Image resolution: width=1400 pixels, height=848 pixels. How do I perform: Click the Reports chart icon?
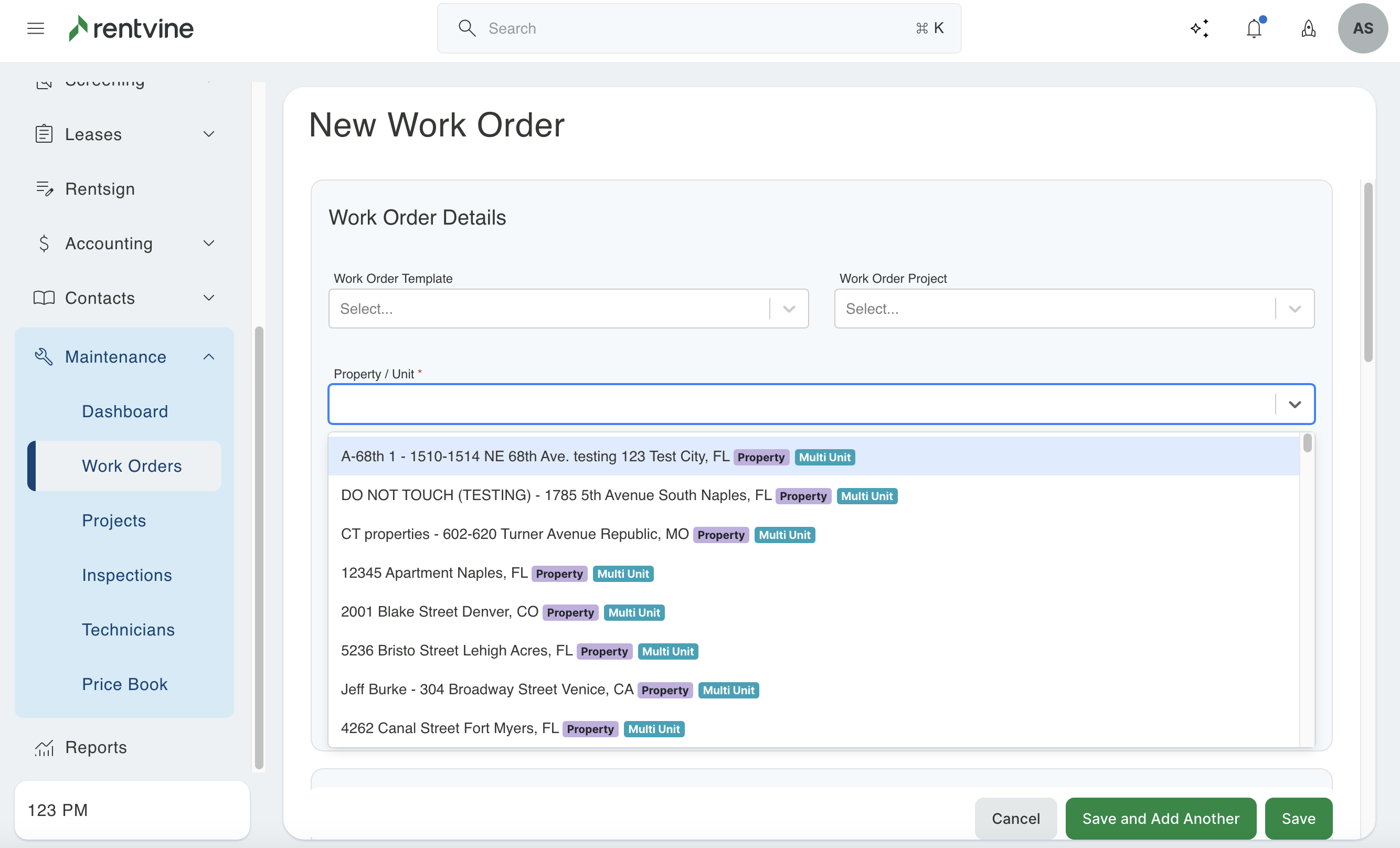[x=44, y=747]
